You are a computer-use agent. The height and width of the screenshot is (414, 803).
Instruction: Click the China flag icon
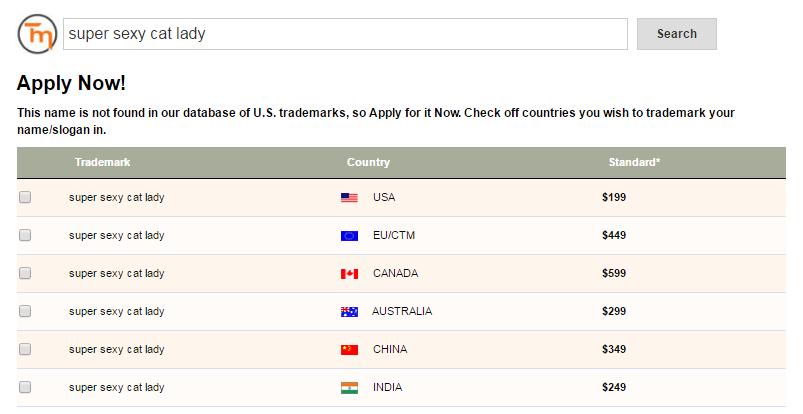349,349
